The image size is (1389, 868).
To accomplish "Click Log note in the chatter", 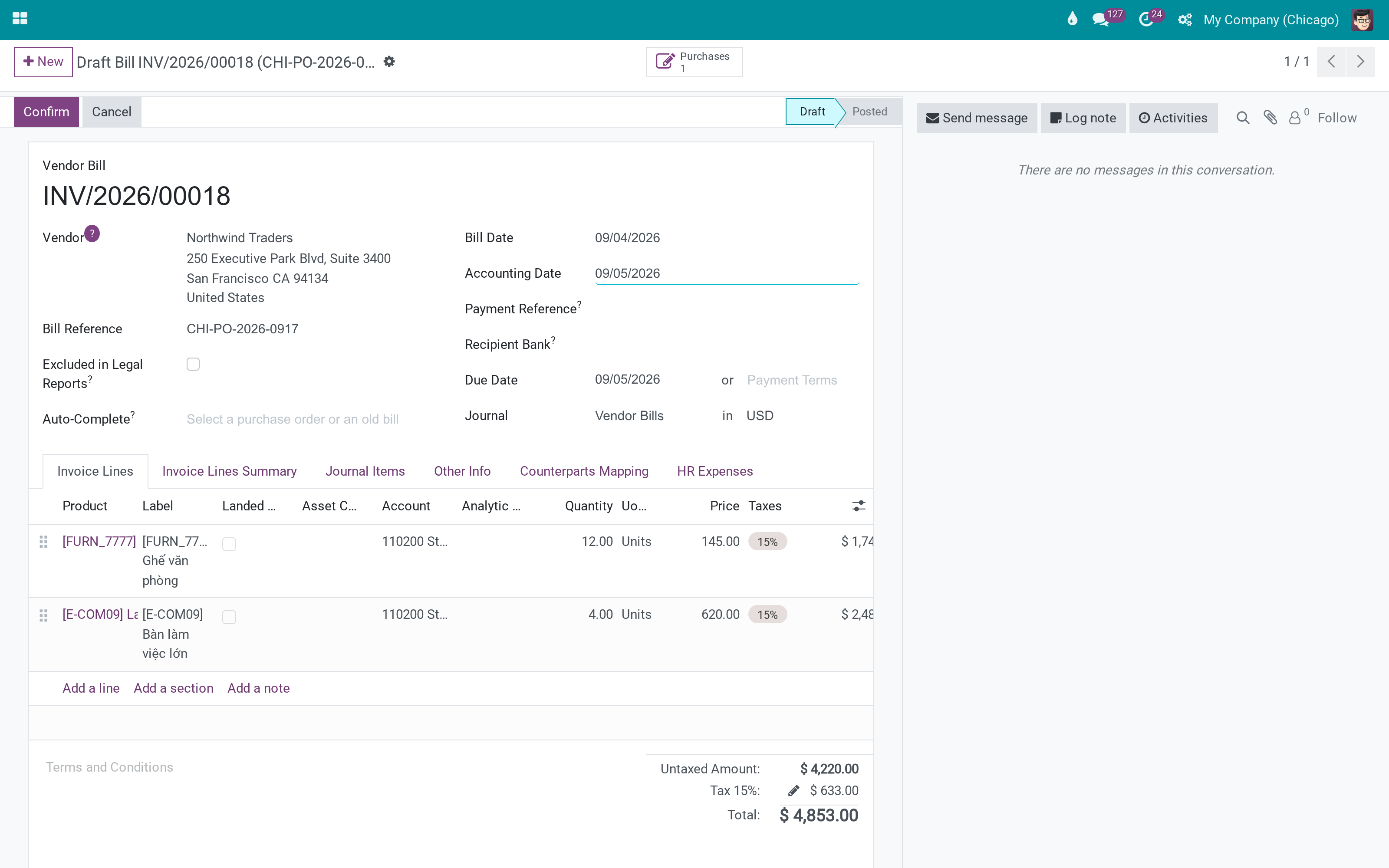I will (1083, 118).
